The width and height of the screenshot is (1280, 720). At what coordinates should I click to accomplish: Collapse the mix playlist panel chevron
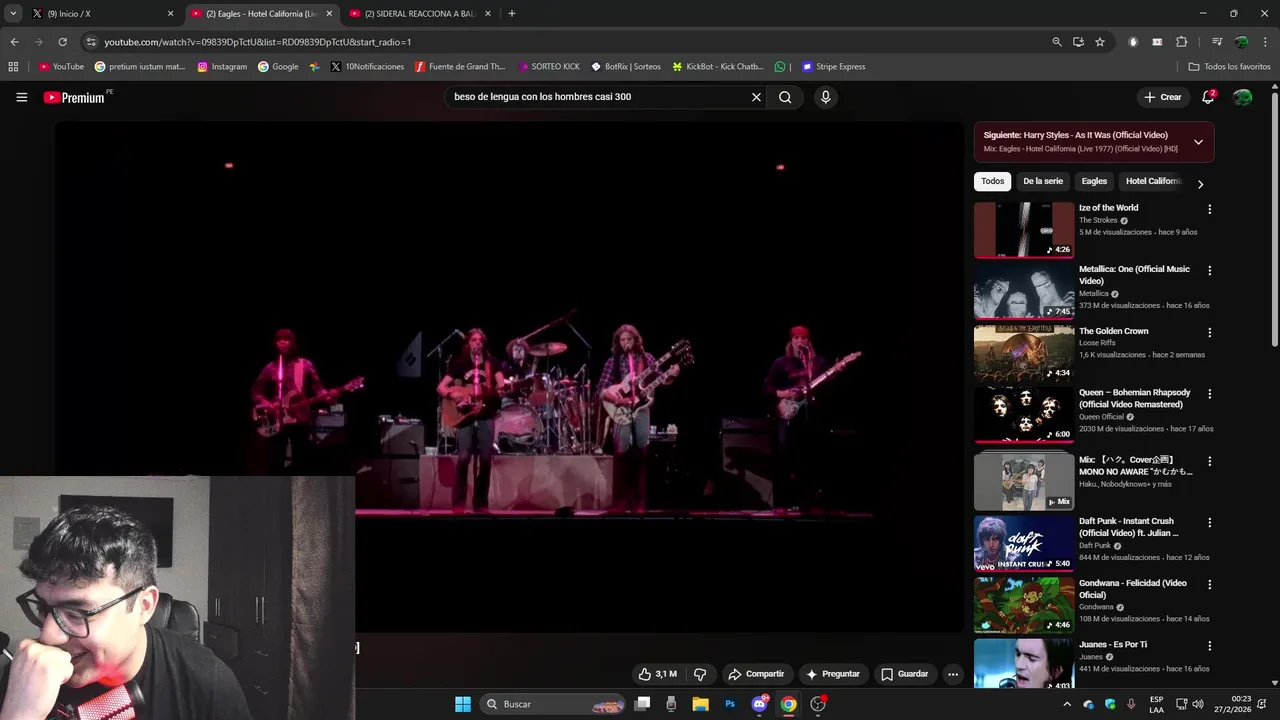click(1198, 142)
